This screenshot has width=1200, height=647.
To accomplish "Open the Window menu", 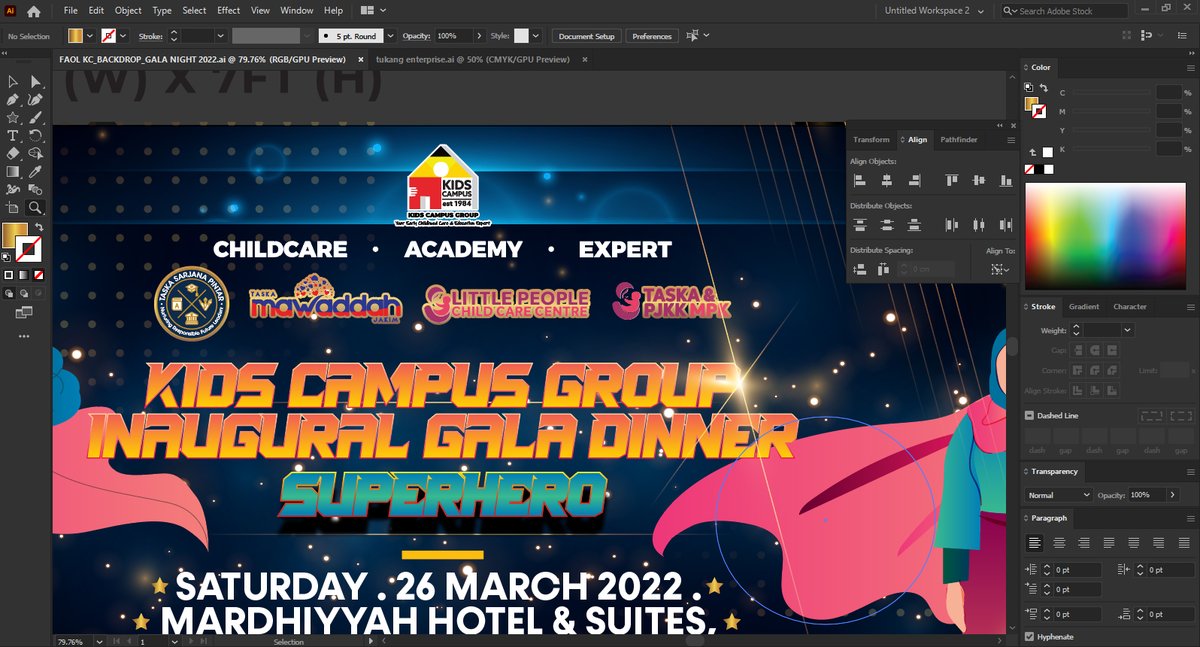I will point(297,11).
